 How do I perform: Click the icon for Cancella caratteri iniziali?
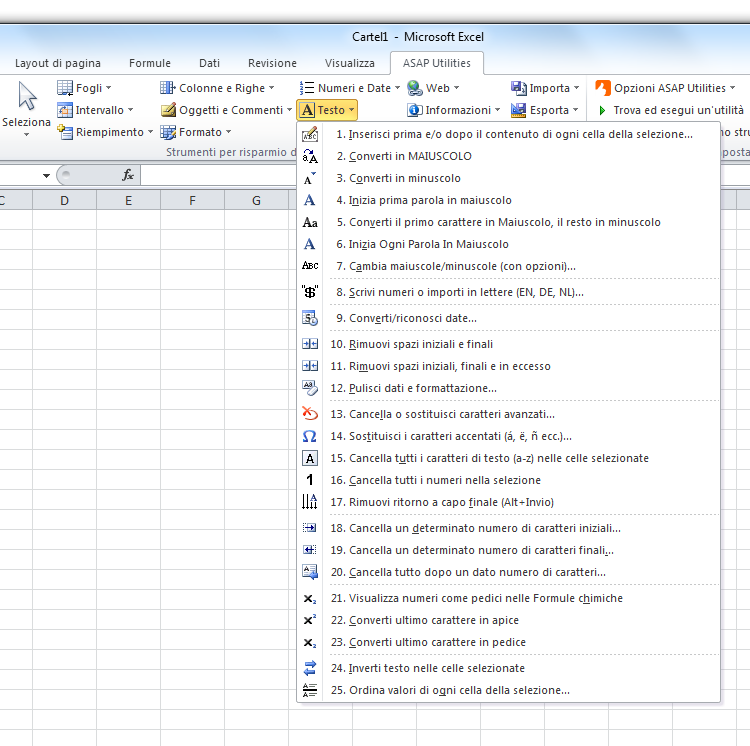(310, 528)
